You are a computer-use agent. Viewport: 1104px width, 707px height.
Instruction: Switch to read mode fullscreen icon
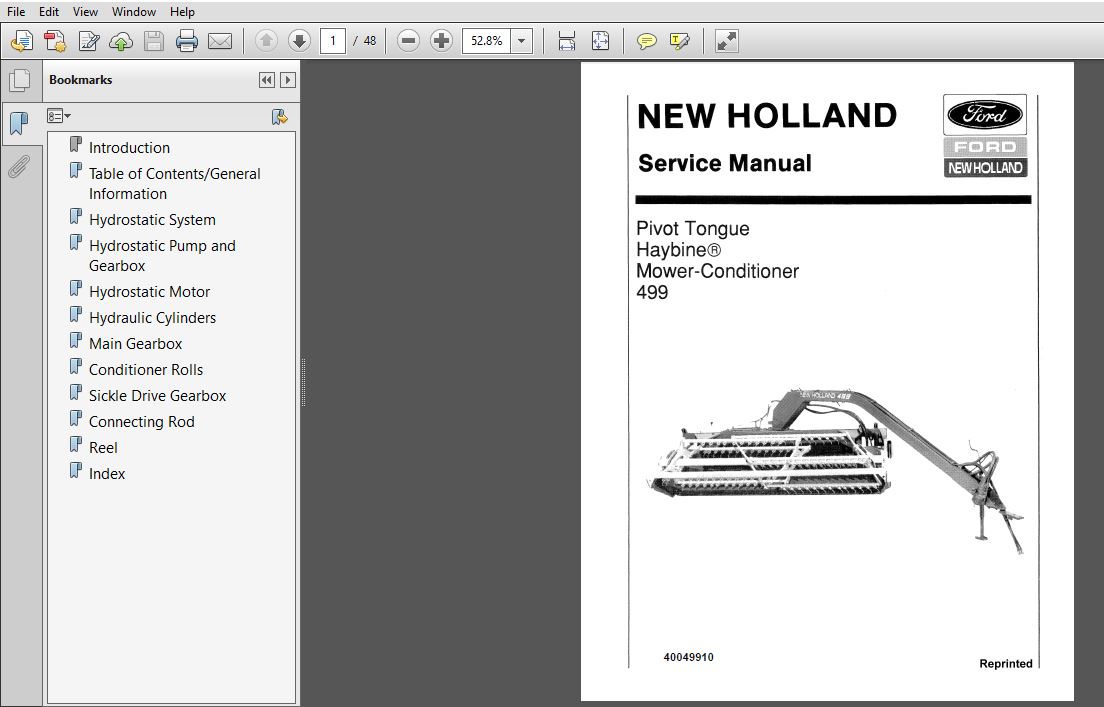coord(726,41)
